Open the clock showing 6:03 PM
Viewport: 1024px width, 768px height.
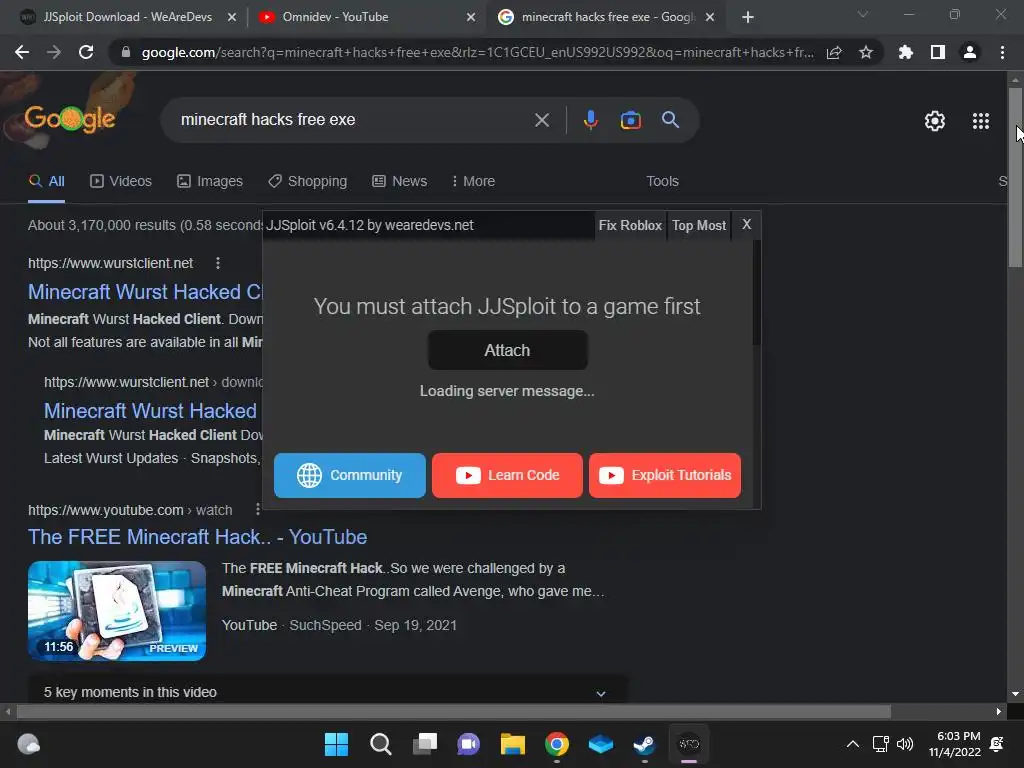coord(955,744)
